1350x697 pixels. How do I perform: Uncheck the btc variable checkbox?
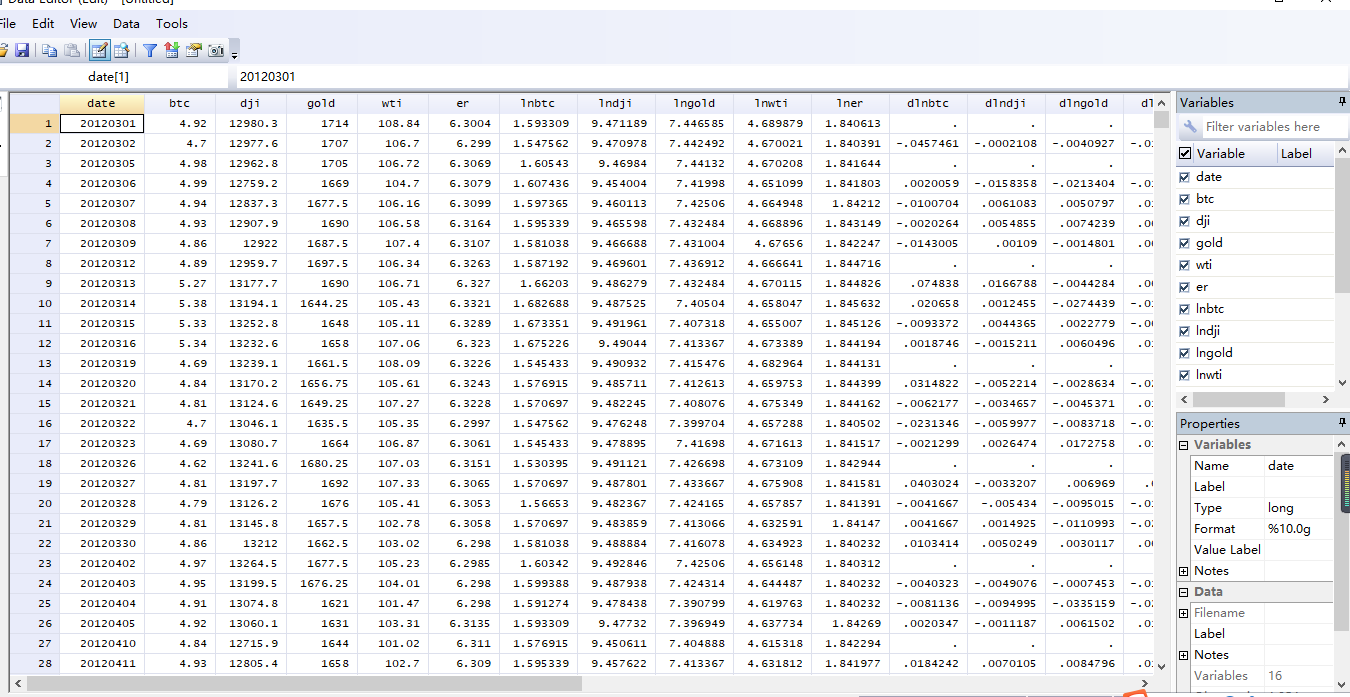[x=1185, y=199]
